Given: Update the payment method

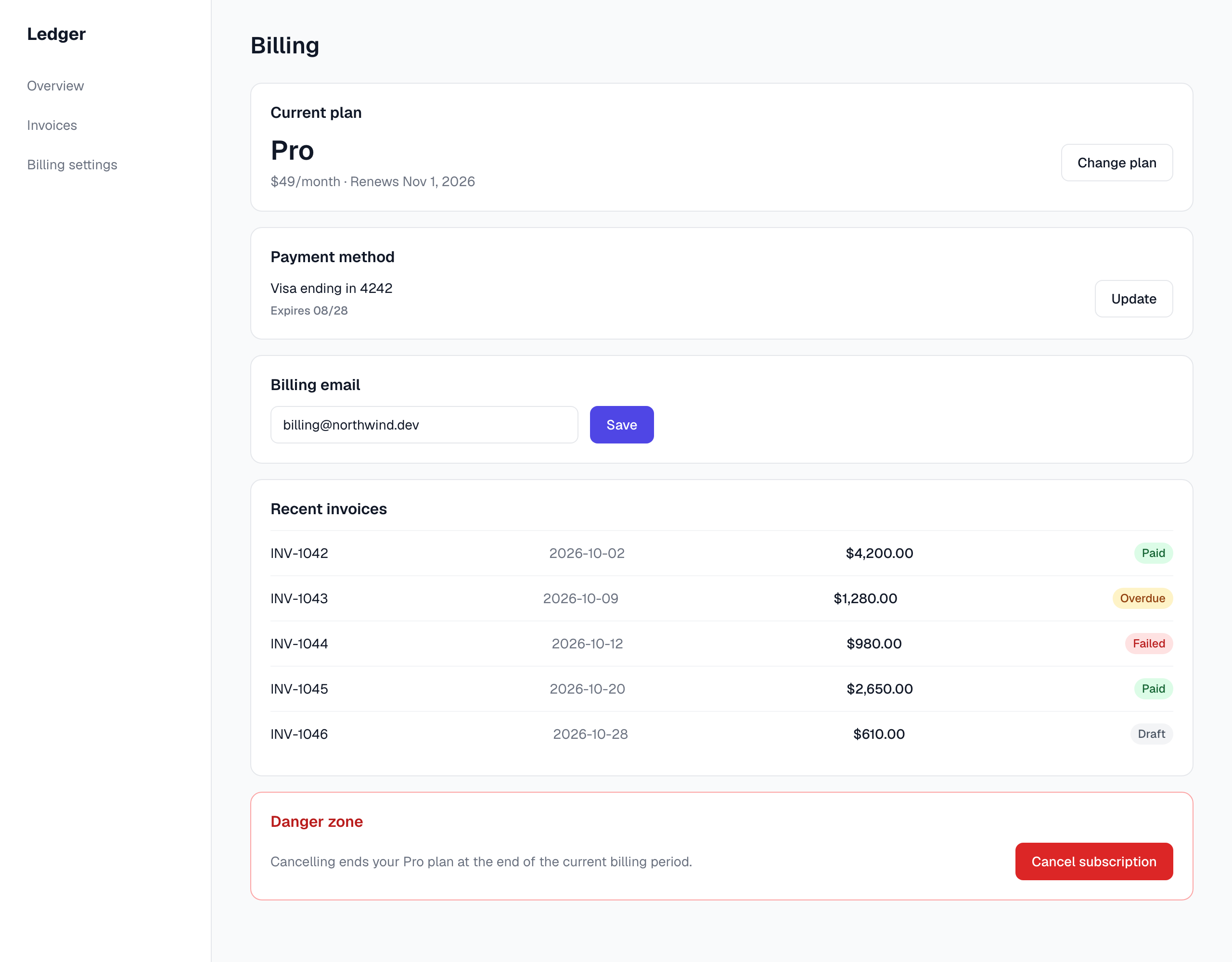Looking at the screenshot, I should (x=1133, y=298).
